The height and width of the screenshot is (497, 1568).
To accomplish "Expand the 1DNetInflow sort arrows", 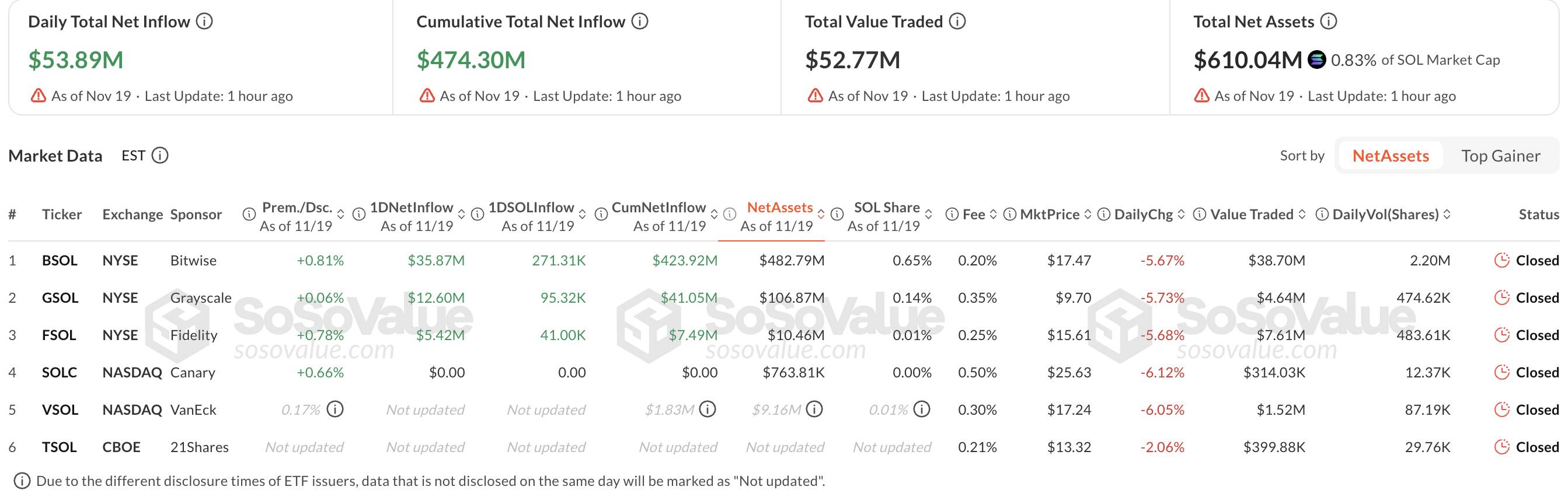I will [462, 214].
